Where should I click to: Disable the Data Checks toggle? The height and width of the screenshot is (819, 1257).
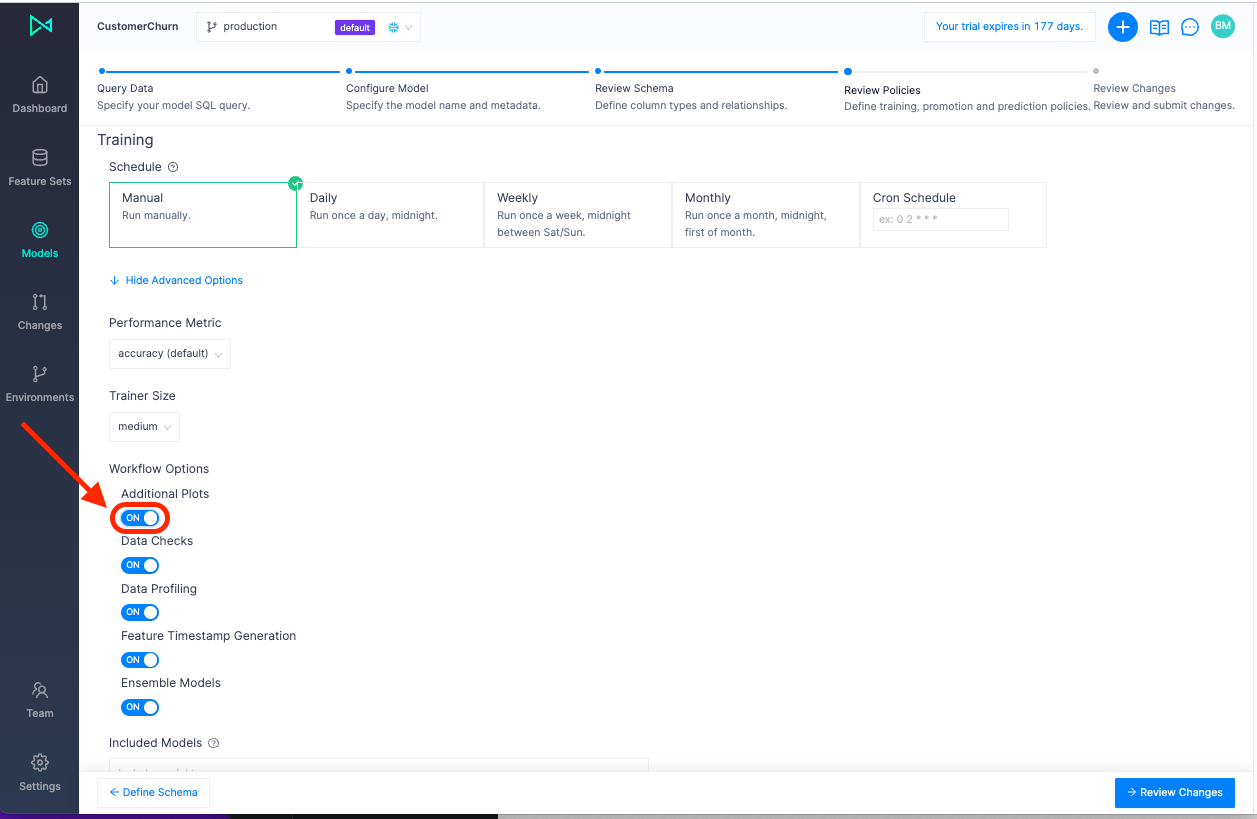click(140, 565)
